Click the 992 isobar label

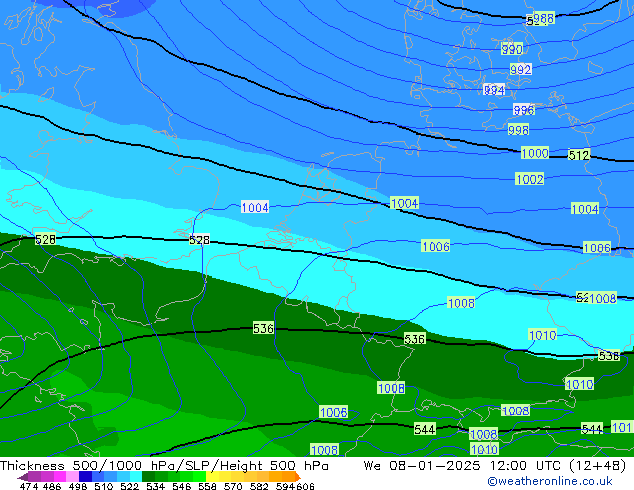(520, 69)
